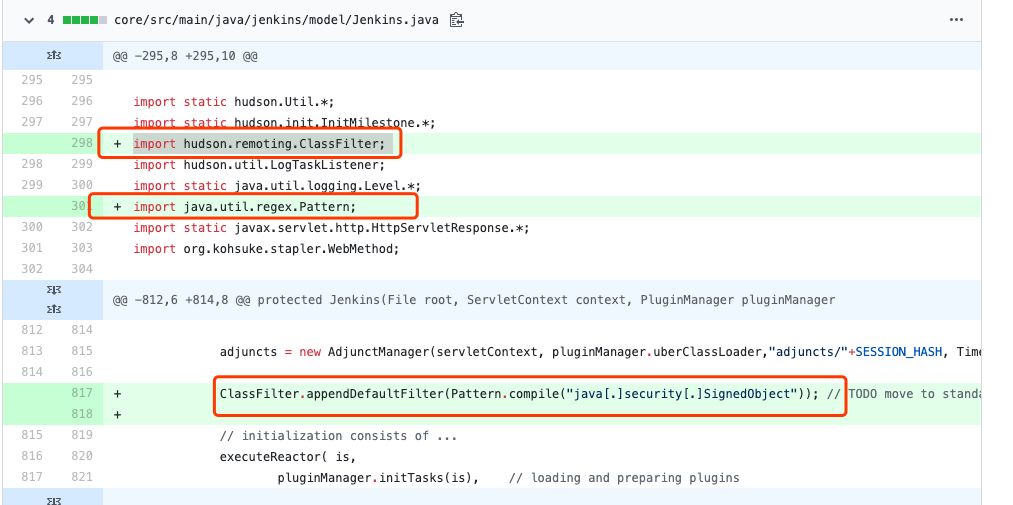The height and width of the screenshot is (505, 1013).
Task: Click the green diffstat bar blocks
Action: (x=85, y=20)
